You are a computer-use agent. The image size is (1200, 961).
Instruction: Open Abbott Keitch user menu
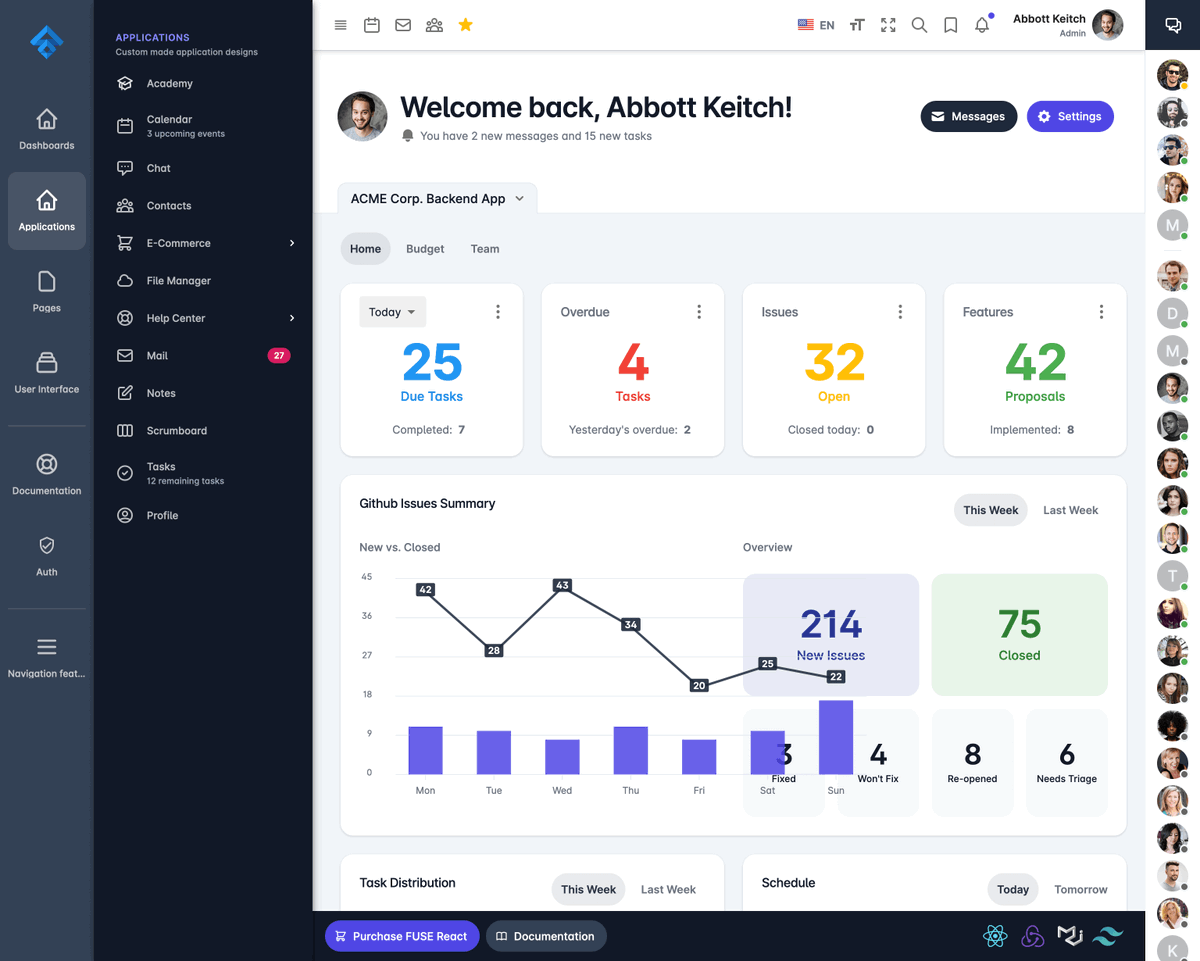tap(1067, 25)
